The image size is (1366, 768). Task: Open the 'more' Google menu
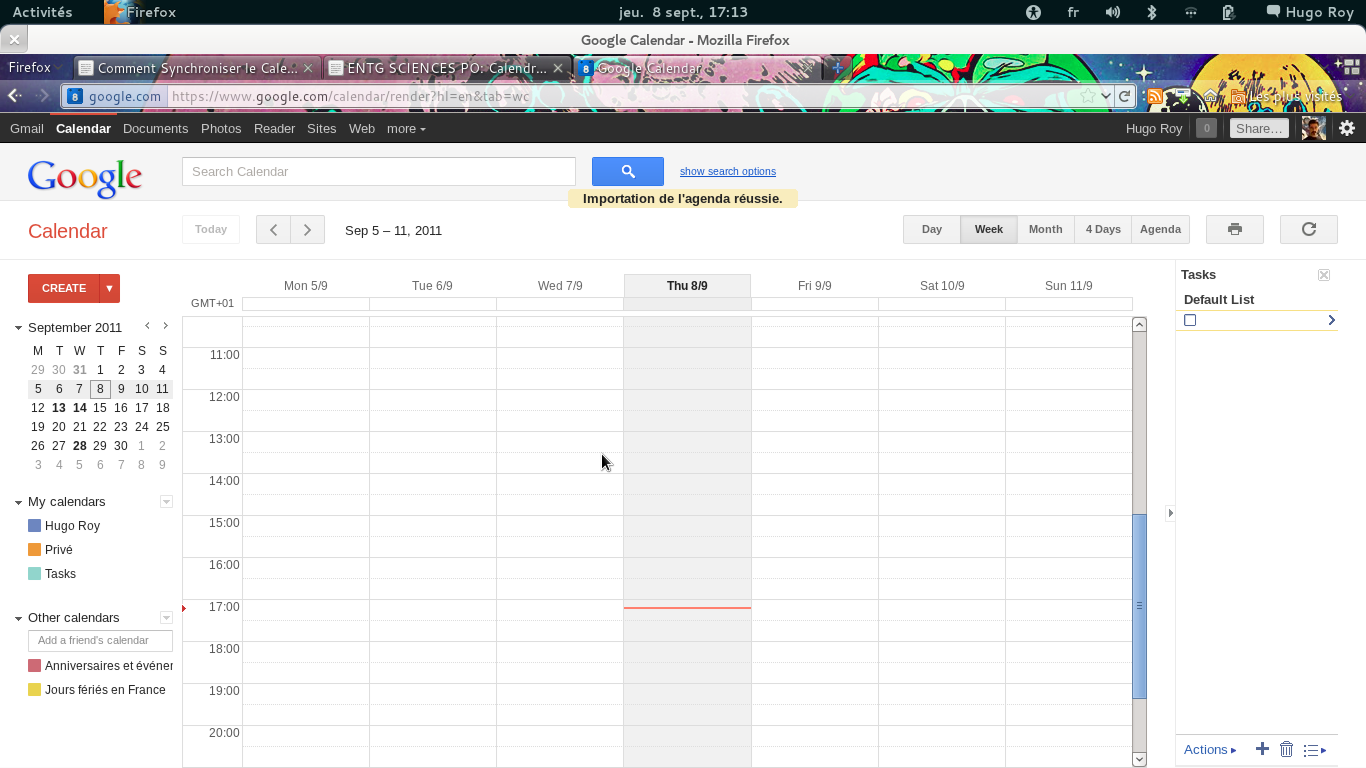tap(406, 128)
